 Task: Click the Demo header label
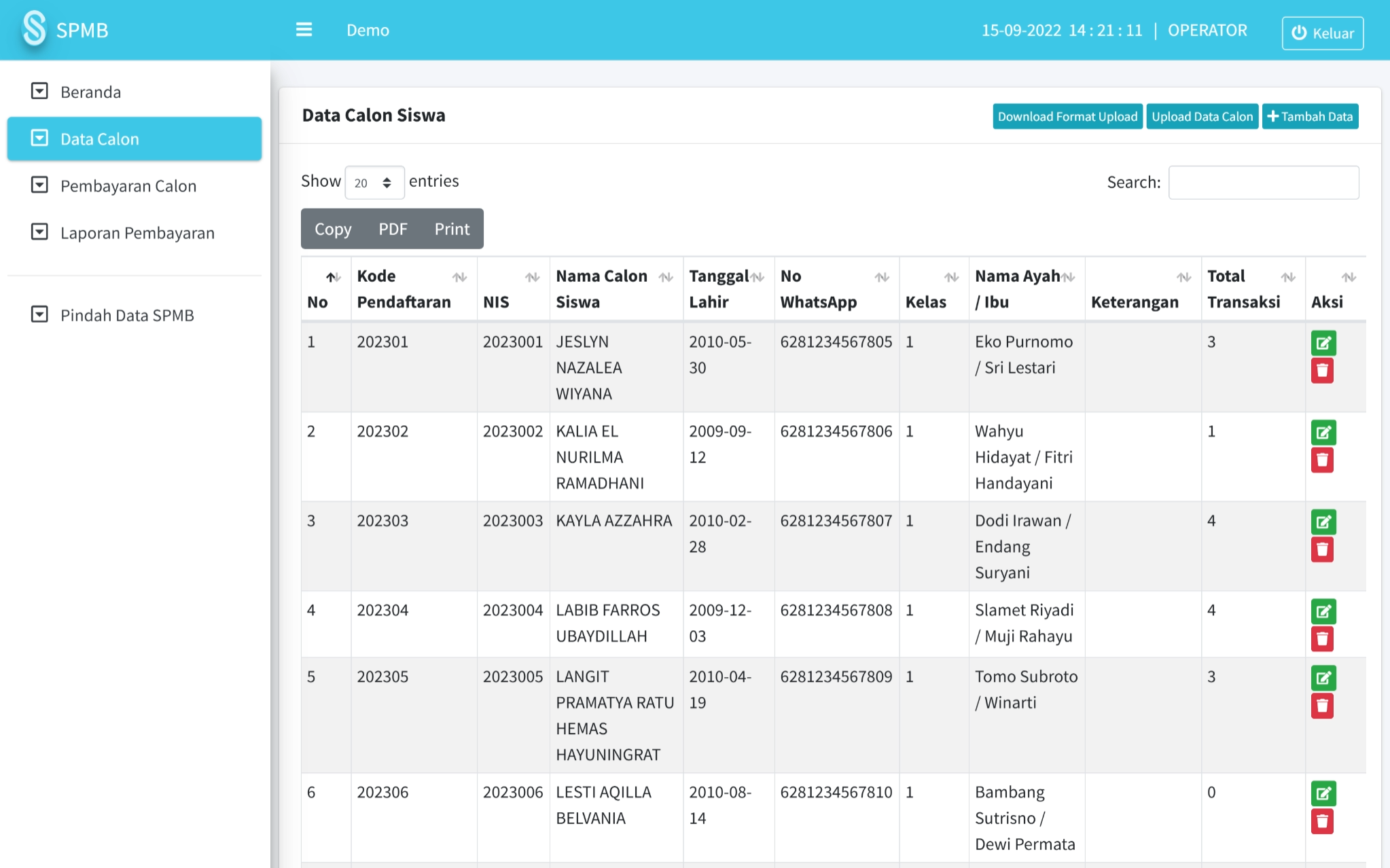368,30
